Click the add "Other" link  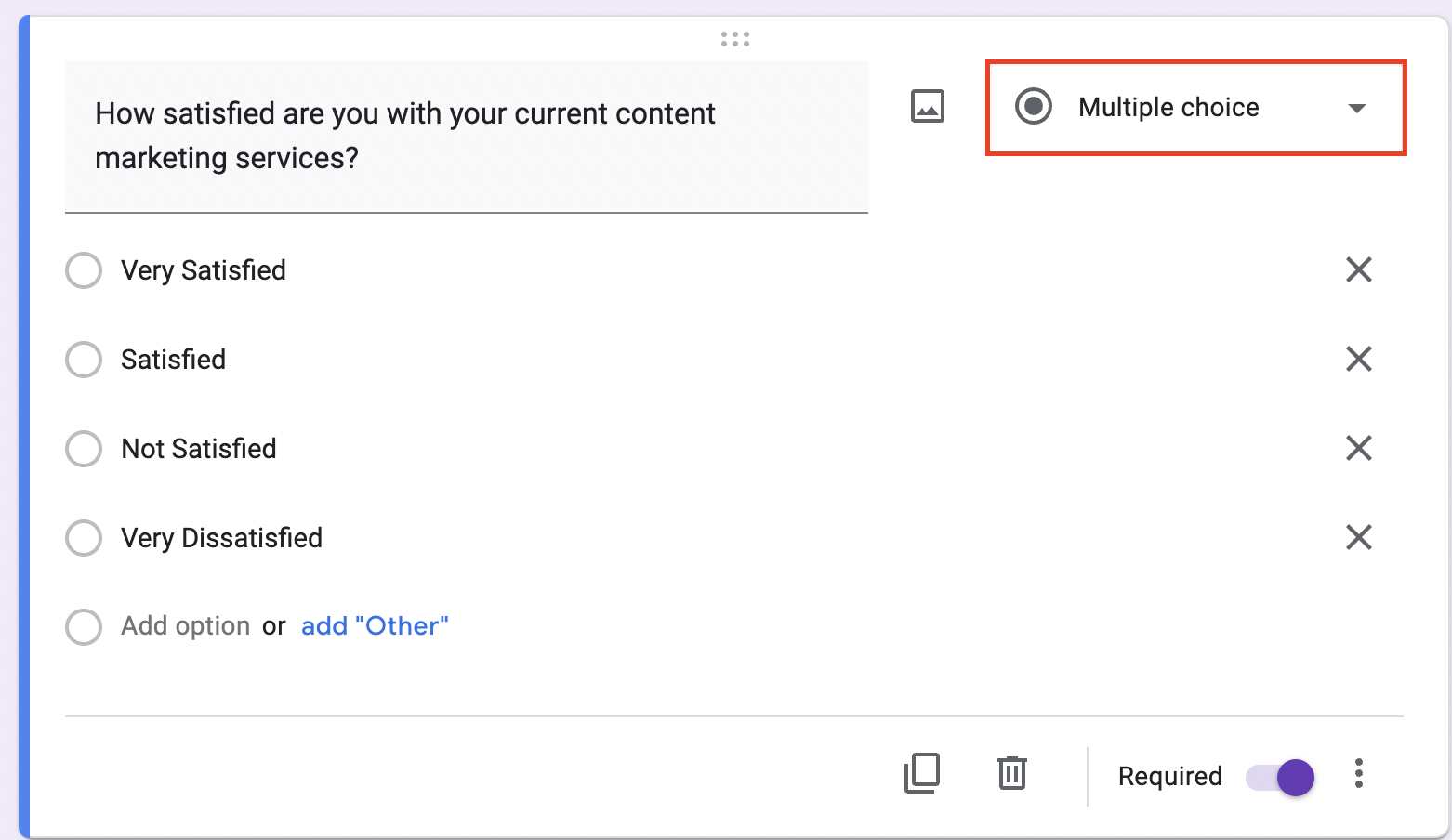[375, 626]
